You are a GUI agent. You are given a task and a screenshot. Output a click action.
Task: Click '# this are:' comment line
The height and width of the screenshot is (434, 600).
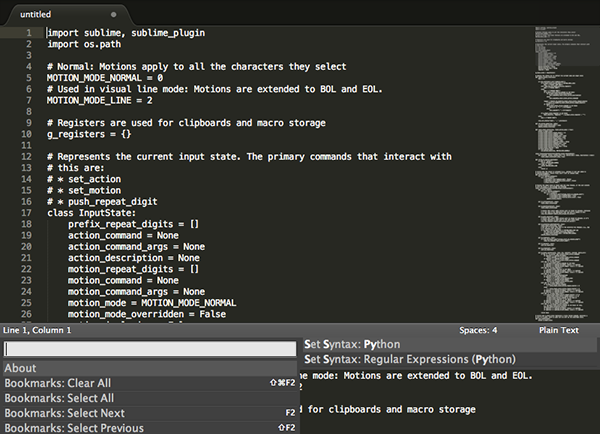coord(76,168)
